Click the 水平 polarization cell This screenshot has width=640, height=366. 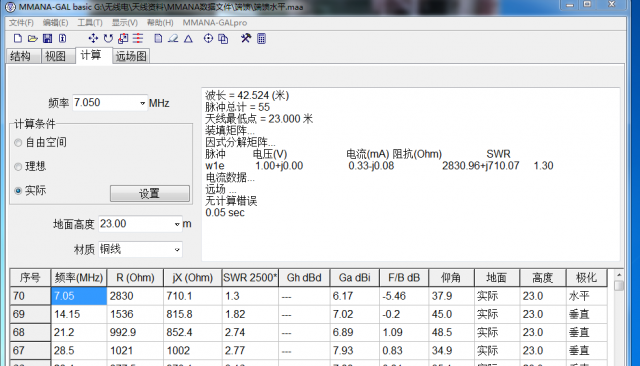[x=586, y=296]
